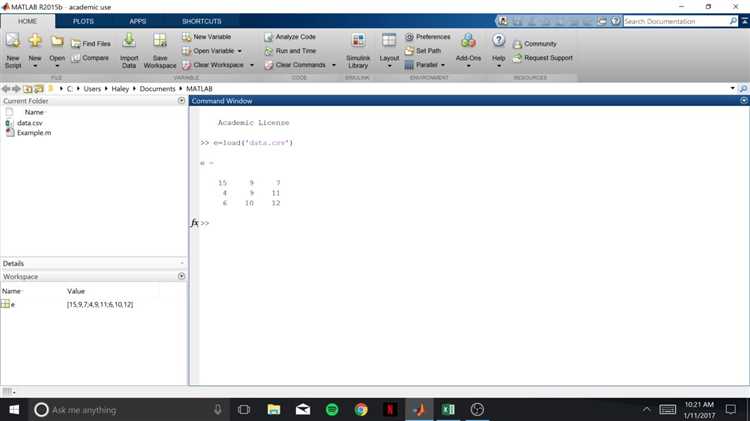Open the Workspace panel actions menu
The width and height of the screenshot is (750, 421).
point(181,277)
